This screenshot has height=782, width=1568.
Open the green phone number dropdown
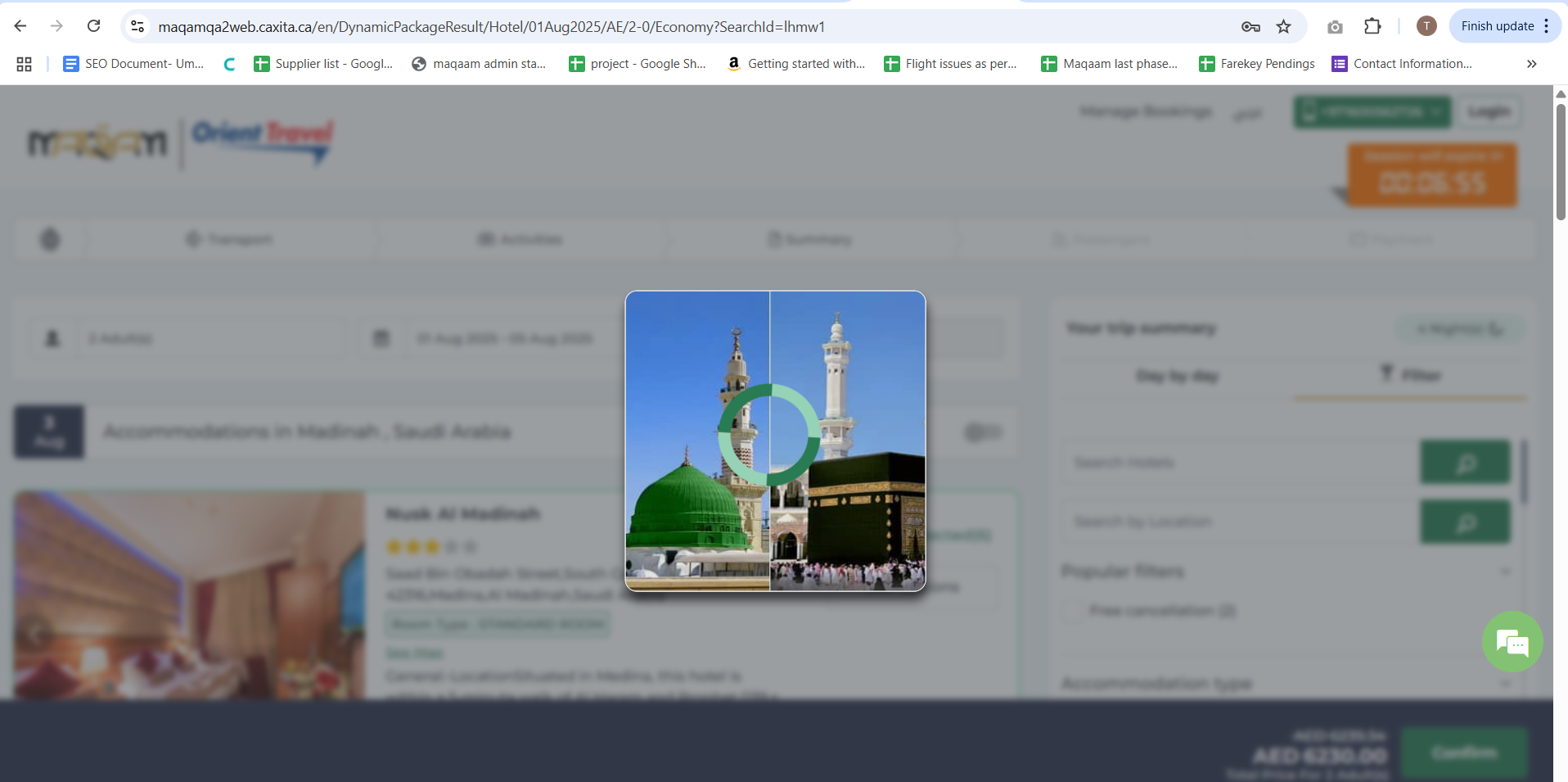(x=1372, y=112)
